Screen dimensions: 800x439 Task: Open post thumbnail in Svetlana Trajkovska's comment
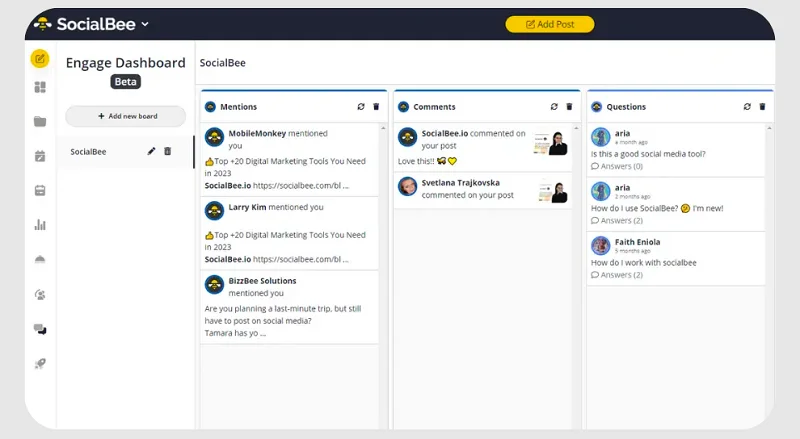click(552, 192)
